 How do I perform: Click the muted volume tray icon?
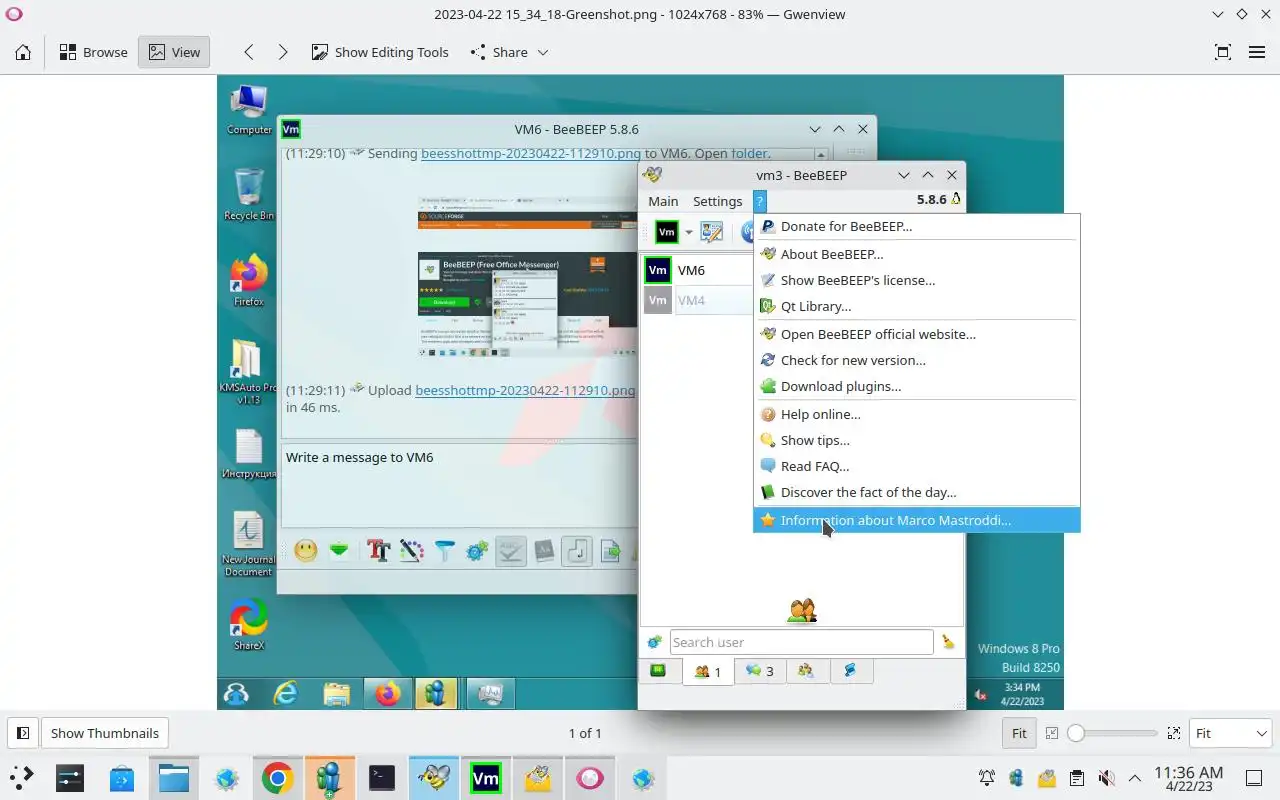(1106, 778)
